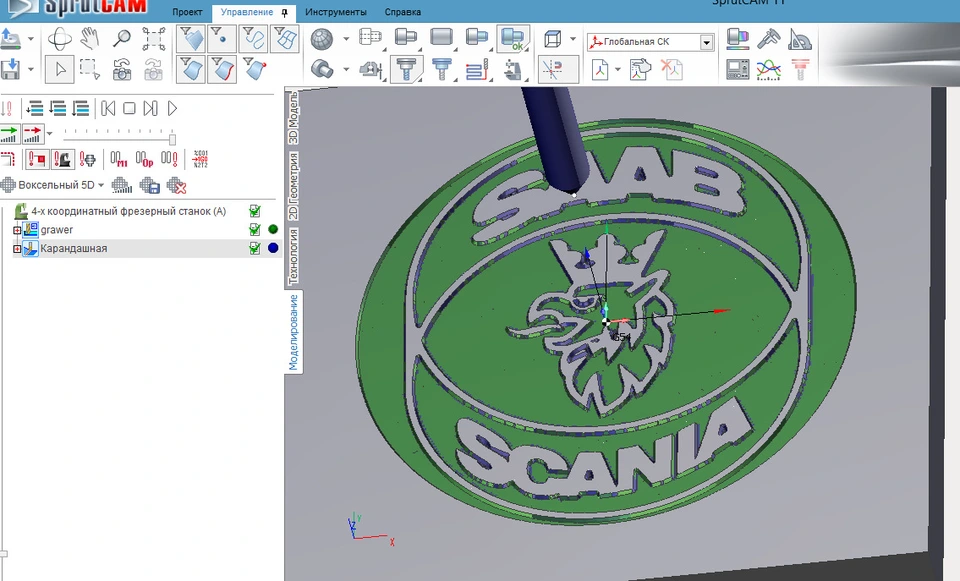Click the Fit to window icon
The height and width of the screenshot is (581, 960).
[154, 39]
